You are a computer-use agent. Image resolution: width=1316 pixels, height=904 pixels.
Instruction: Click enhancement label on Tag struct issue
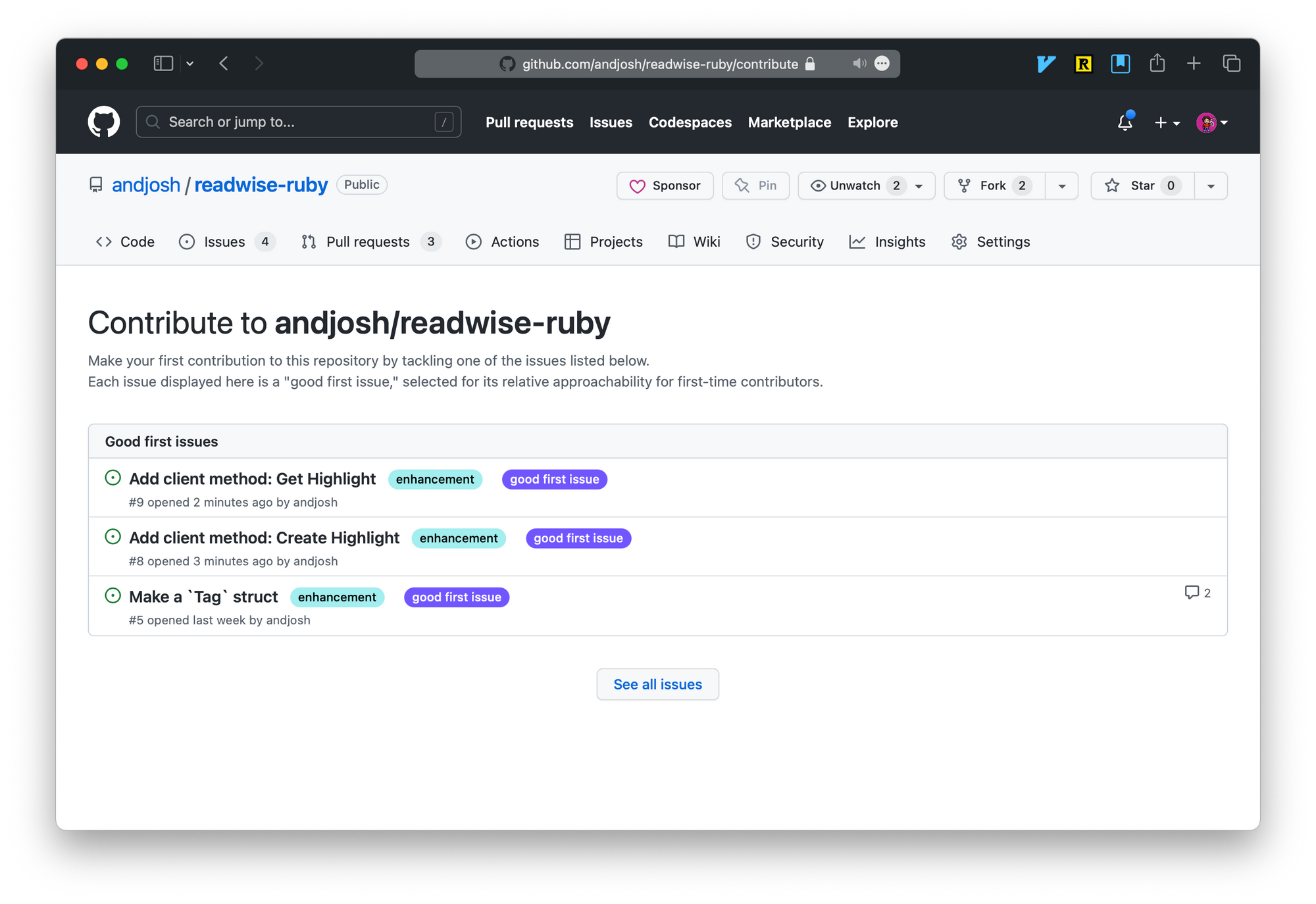pyautogui.click(x=337, y=597)
